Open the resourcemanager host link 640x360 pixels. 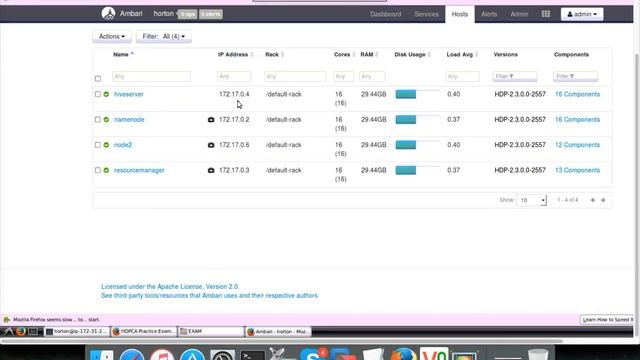pos(139,170)
